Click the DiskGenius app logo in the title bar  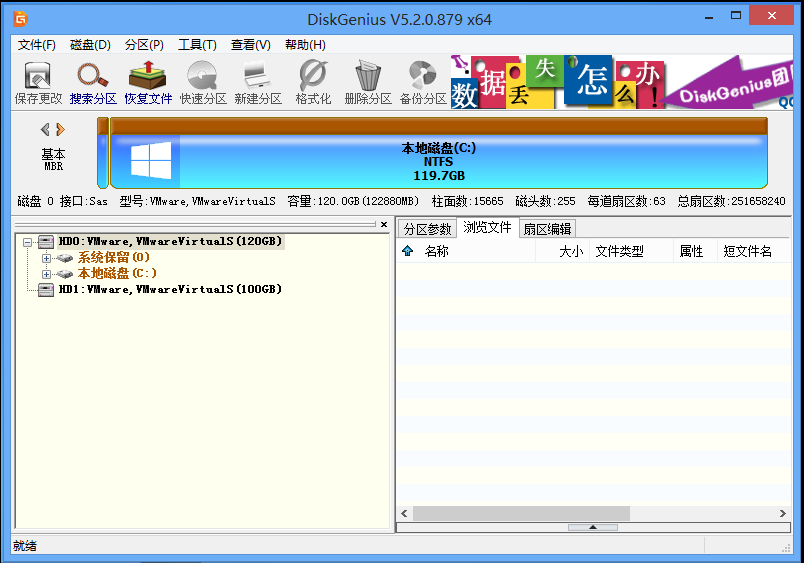tap(21, 19)
